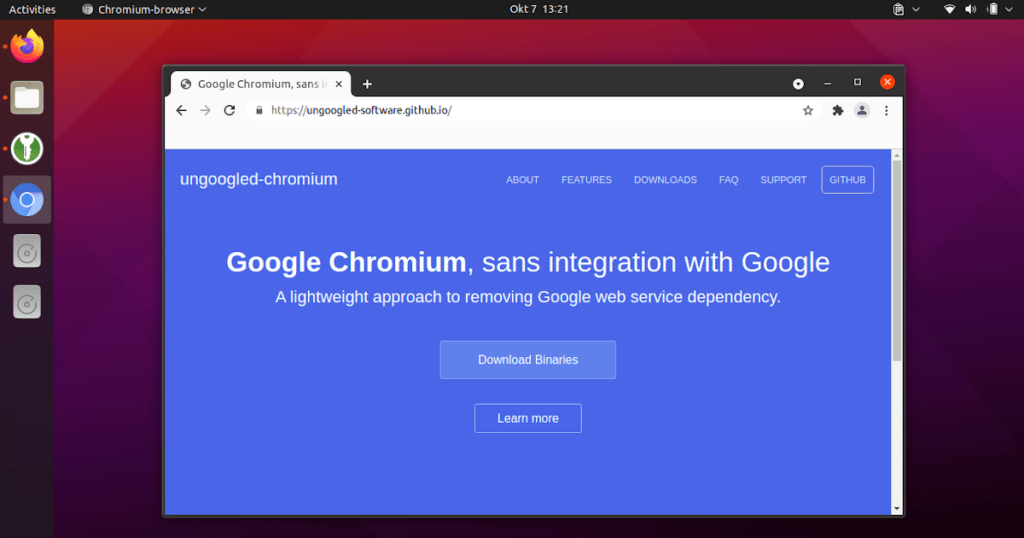Click the padlock site info icon
This screenshot has width=1024, height=538.
pos(258,110)
